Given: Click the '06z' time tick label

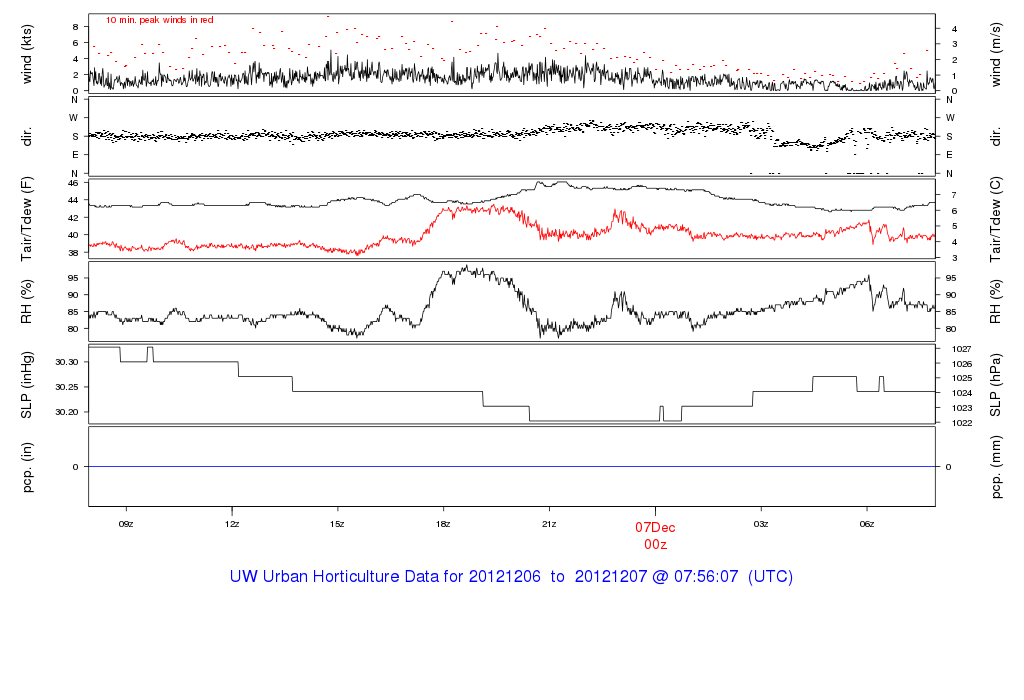Looking at the screenshot, I should pyautogui.click(x=867, y=524).
